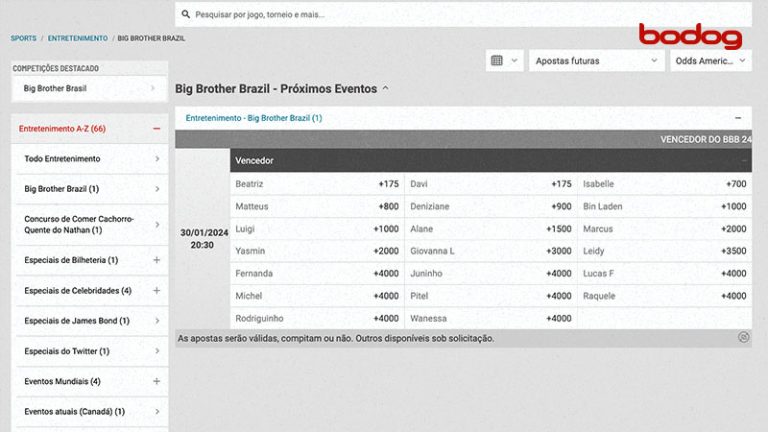Click the search magnifier icon
The image size is (768, 432).
pos(186,15)
